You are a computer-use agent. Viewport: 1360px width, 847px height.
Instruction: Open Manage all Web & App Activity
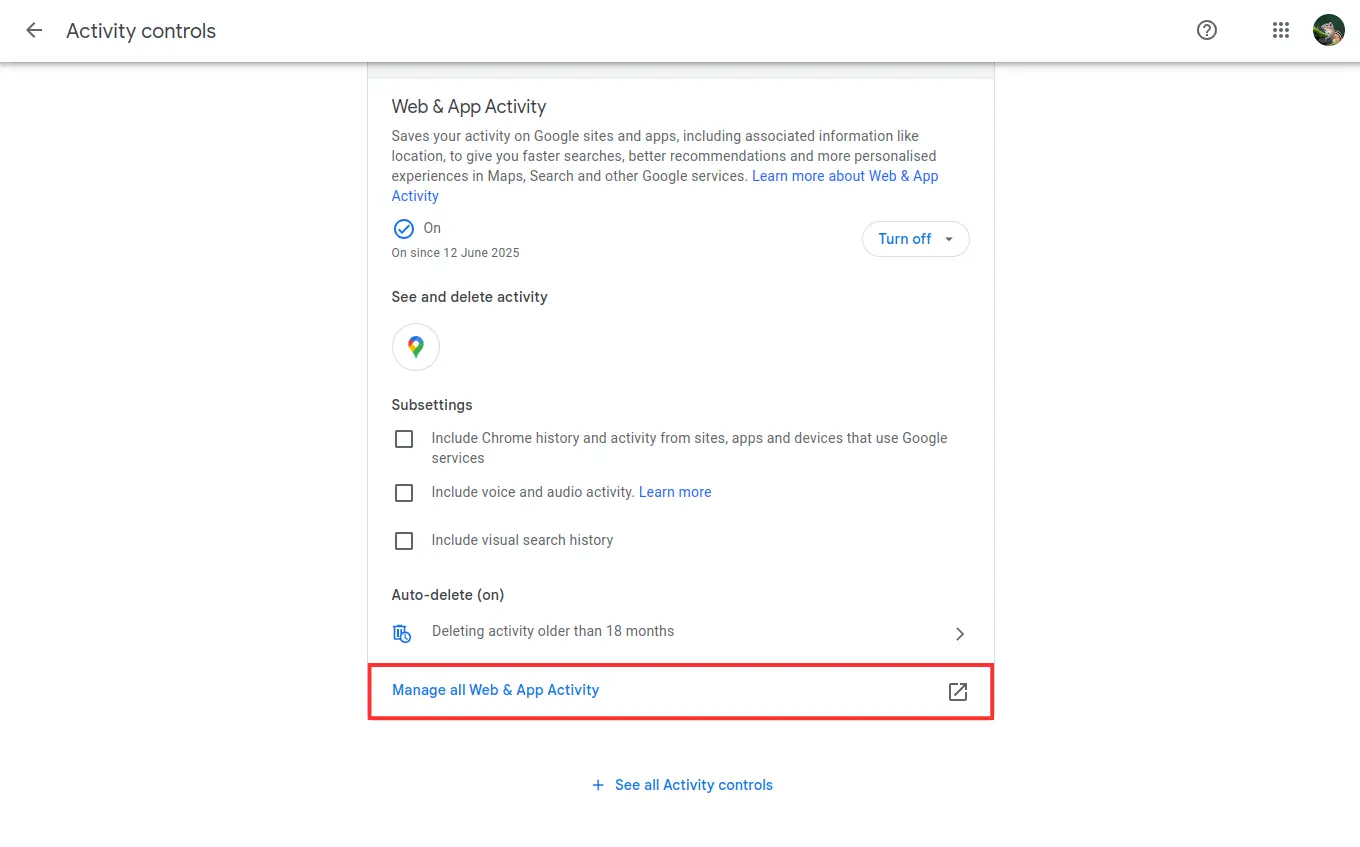coord(495,690)
